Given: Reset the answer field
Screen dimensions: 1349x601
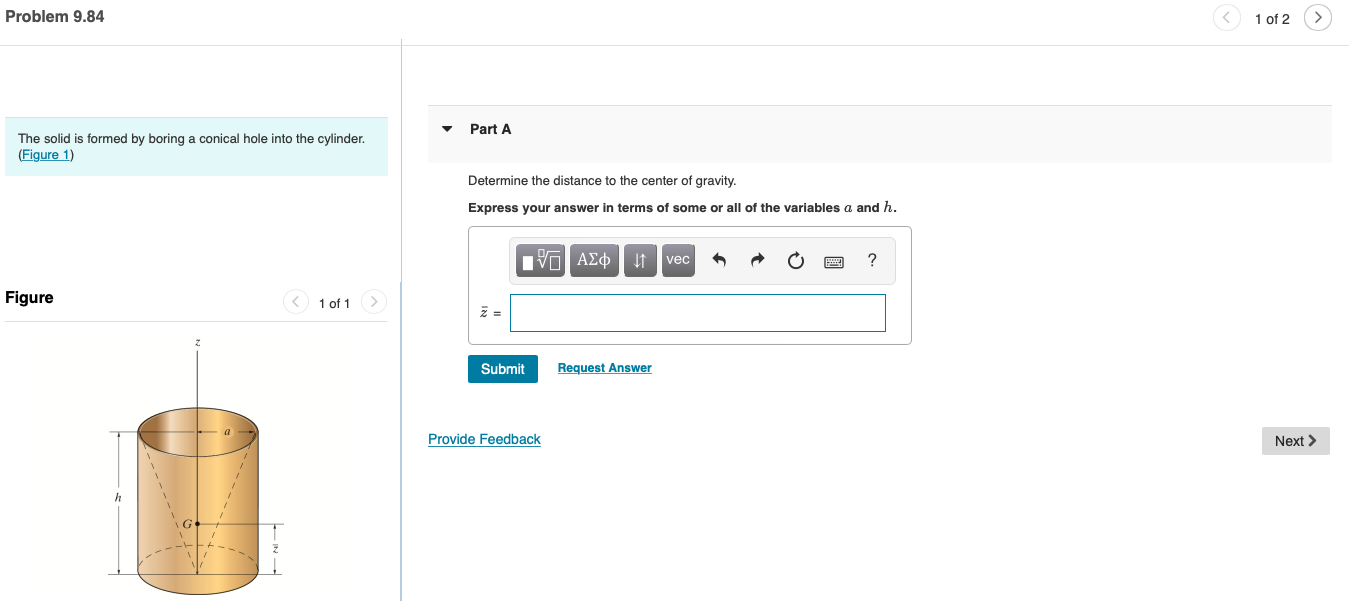Looking at the screenshot, I should click(x=795, y=259).
